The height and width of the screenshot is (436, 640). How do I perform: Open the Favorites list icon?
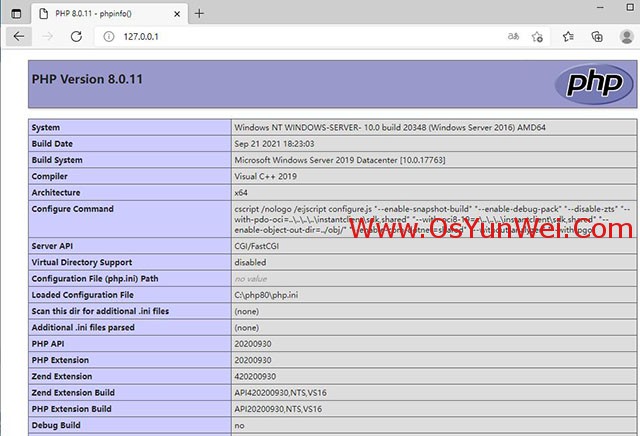[x=568, y=37]
